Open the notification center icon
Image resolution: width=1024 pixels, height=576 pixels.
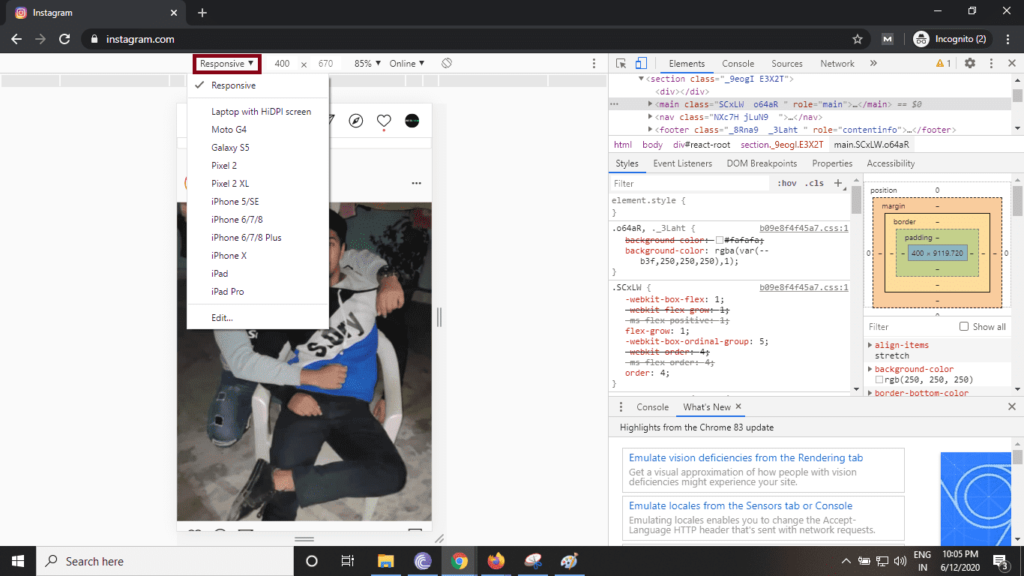pos(1000,561)
